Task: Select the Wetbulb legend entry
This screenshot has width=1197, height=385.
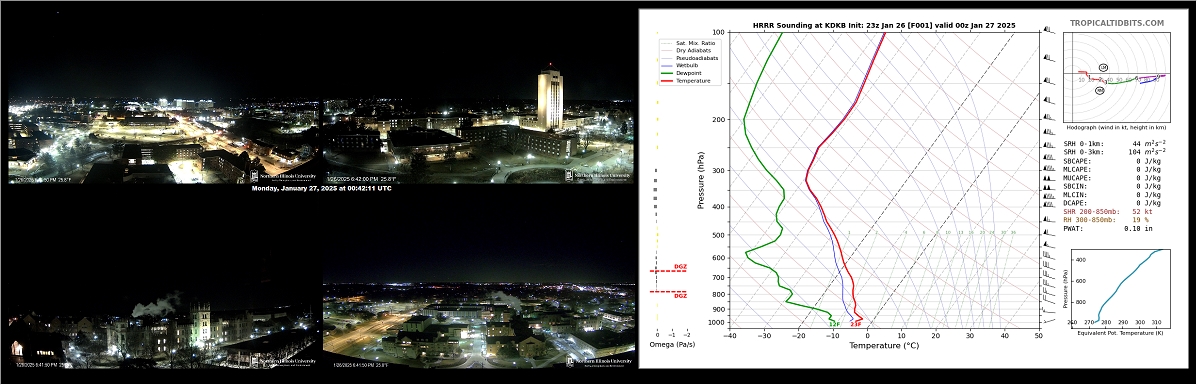Action: [683, 66]
